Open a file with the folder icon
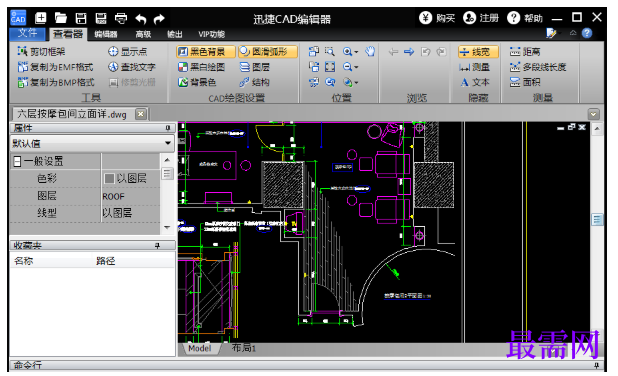 point(61,18)
